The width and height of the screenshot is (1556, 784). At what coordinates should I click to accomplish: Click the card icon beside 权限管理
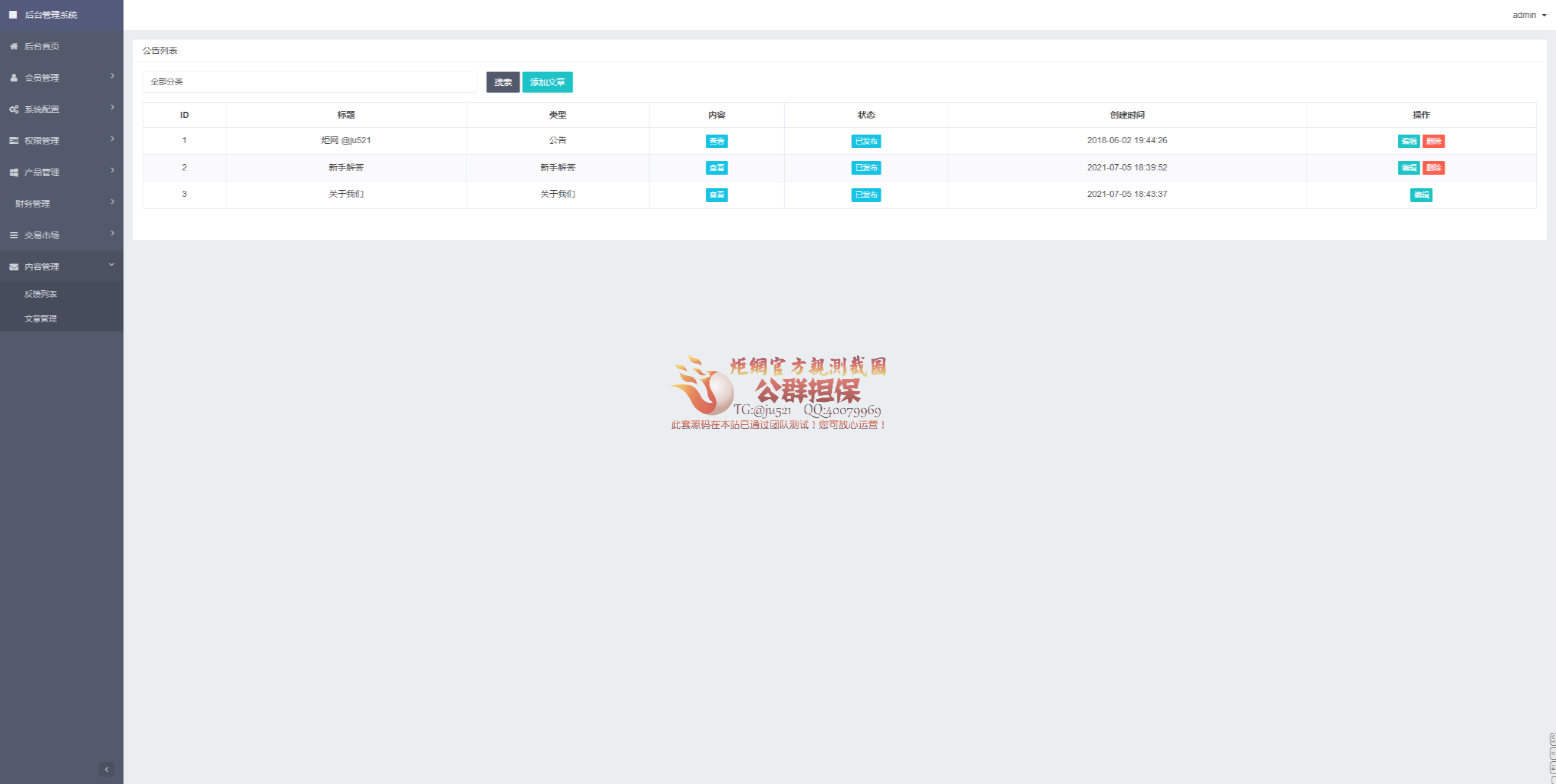point(14,141)
